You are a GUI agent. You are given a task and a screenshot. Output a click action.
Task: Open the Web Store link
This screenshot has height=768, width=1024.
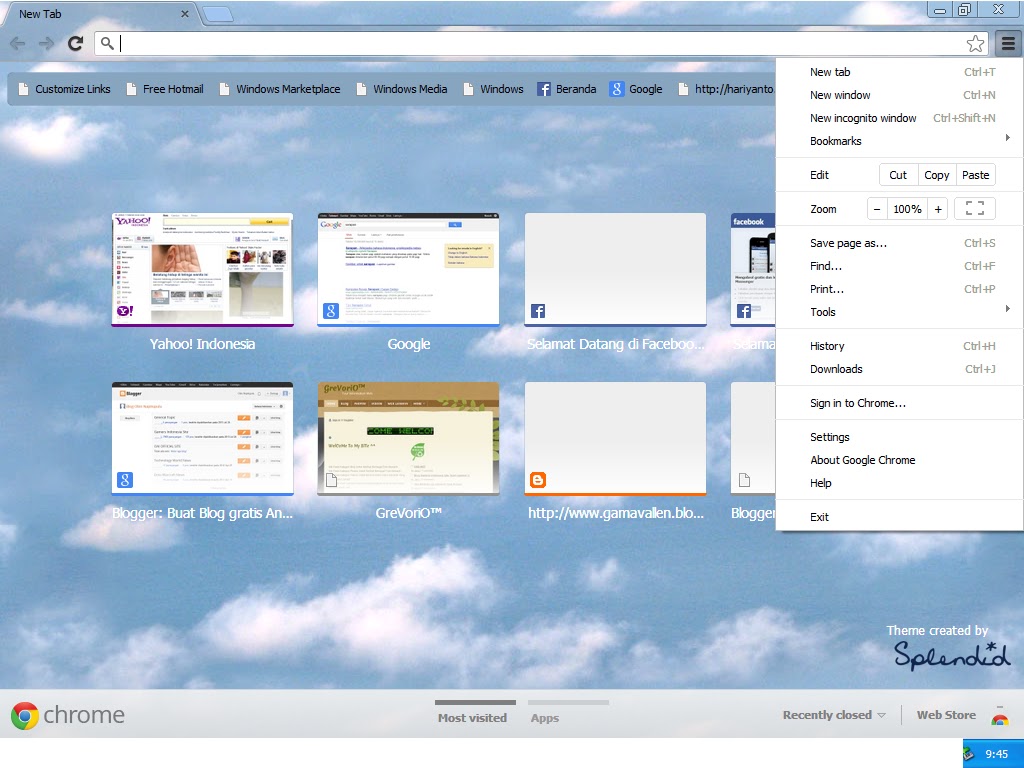click(946, 715)
